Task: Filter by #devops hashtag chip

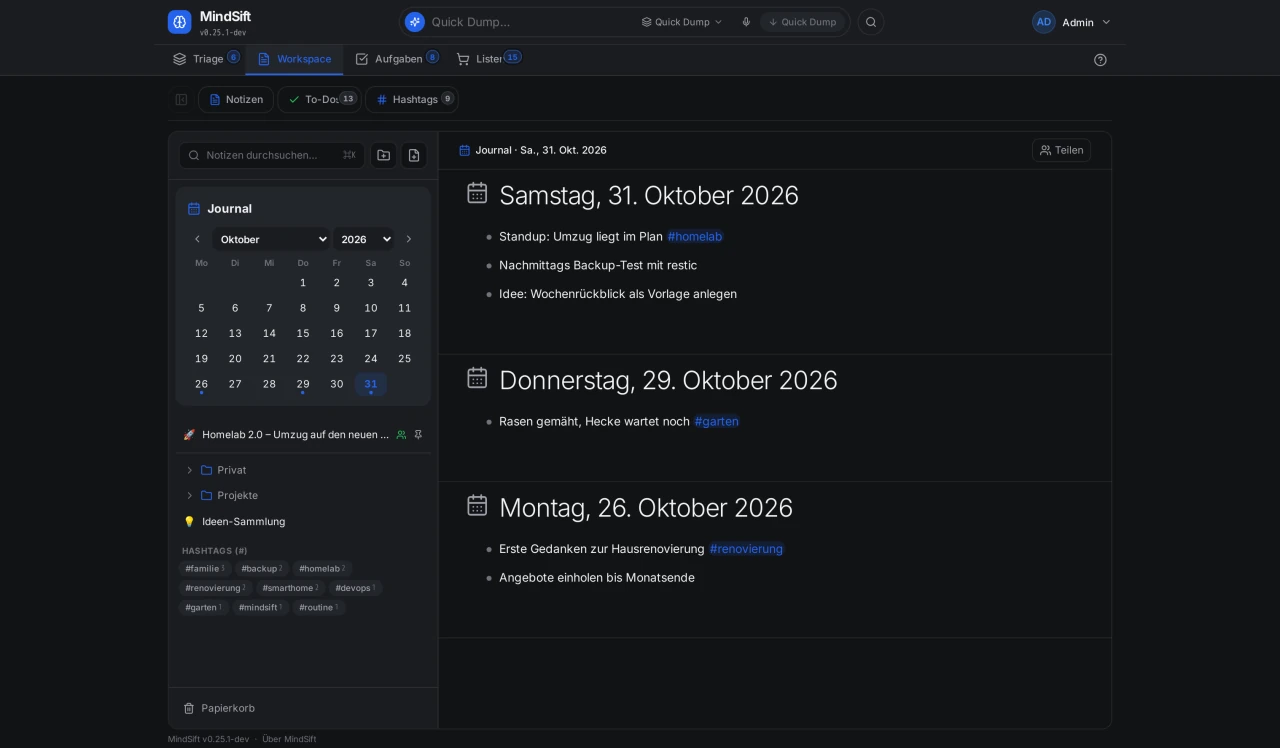Action: (x=356, y=588)
